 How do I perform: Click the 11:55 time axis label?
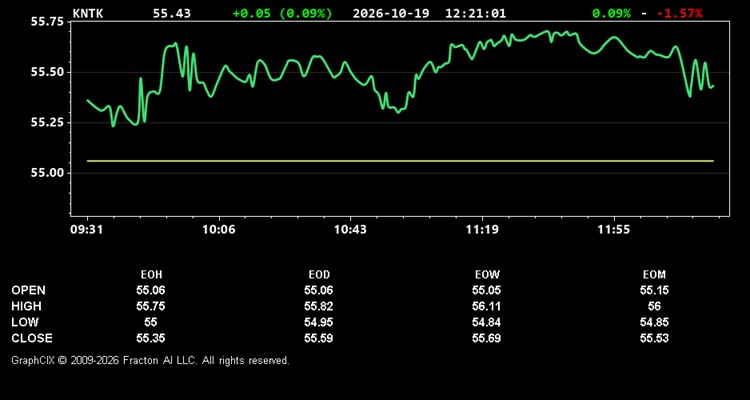point(614,230)
